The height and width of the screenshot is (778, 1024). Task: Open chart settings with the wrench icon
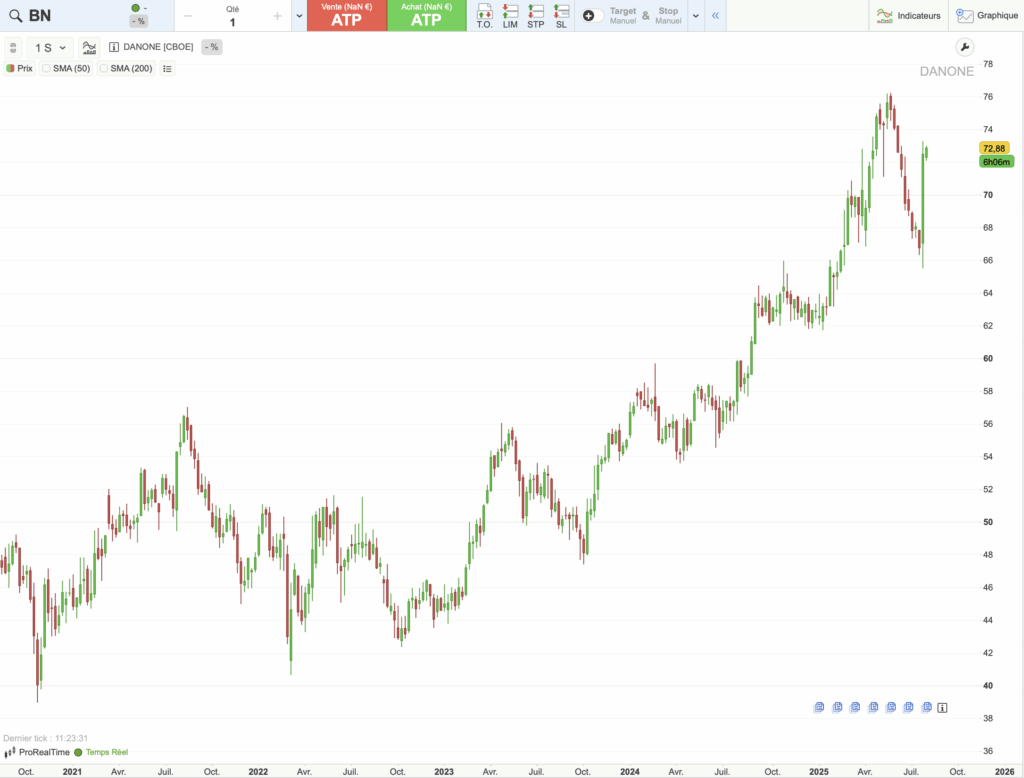coord(963,46)
